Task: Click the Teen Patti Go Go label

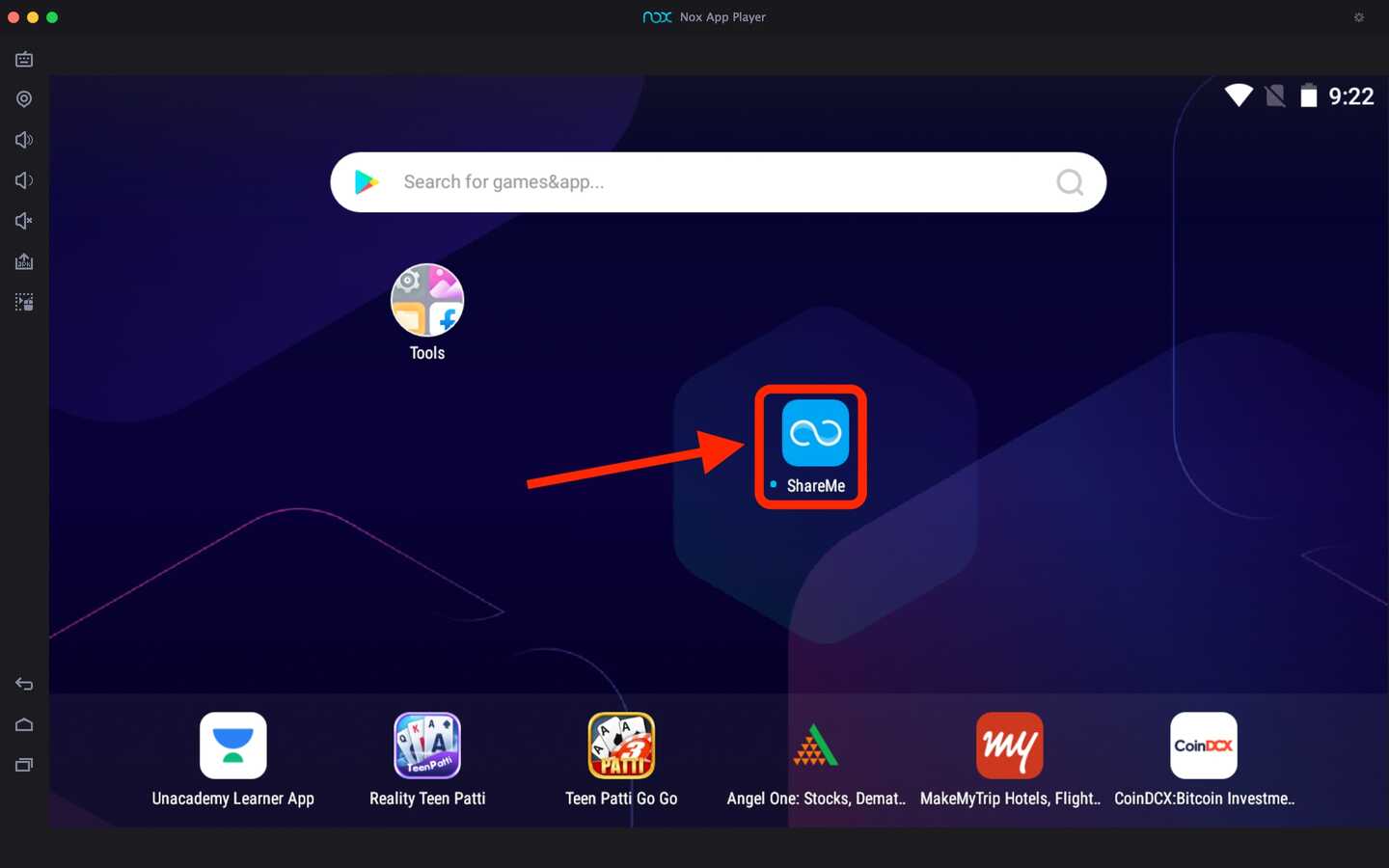Action: tap(621, 799)
